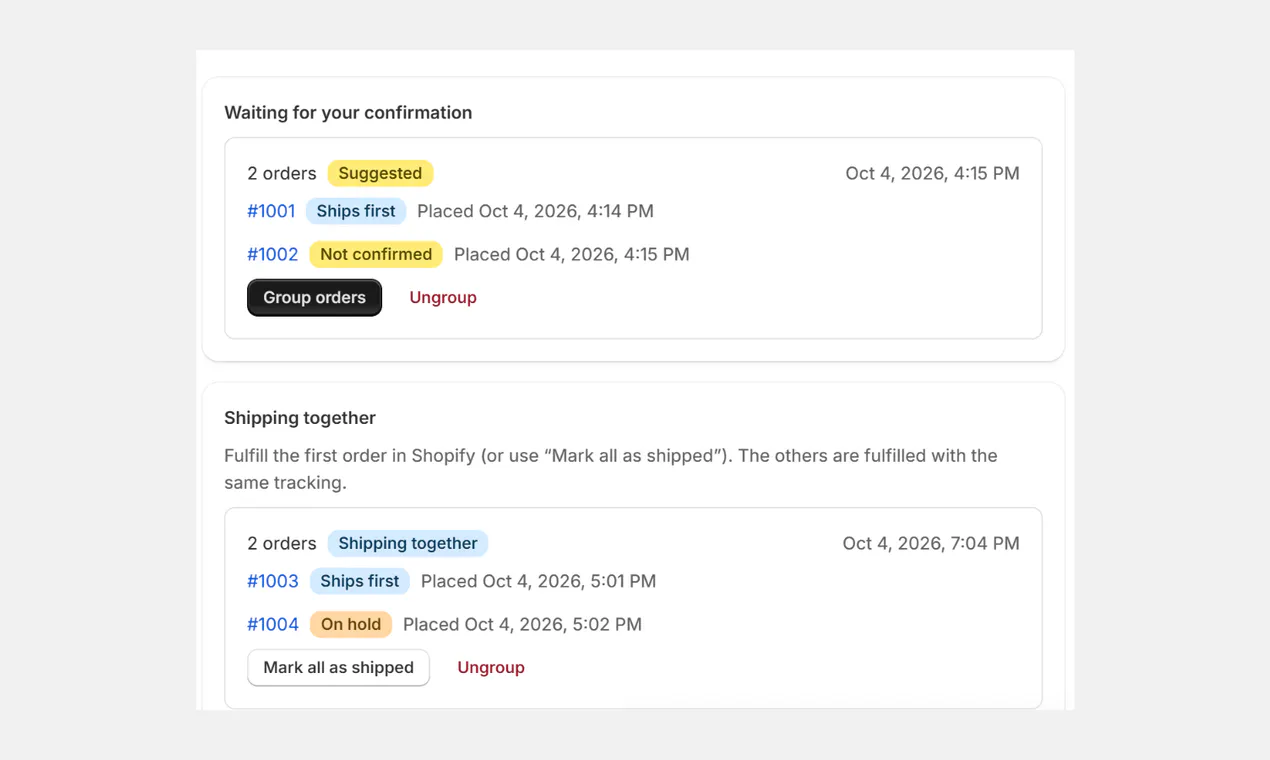This screenshot has width=1270, height=760.
Task: Click the Fulfill the first order instruction text
Action: click(x=611, y=469)
